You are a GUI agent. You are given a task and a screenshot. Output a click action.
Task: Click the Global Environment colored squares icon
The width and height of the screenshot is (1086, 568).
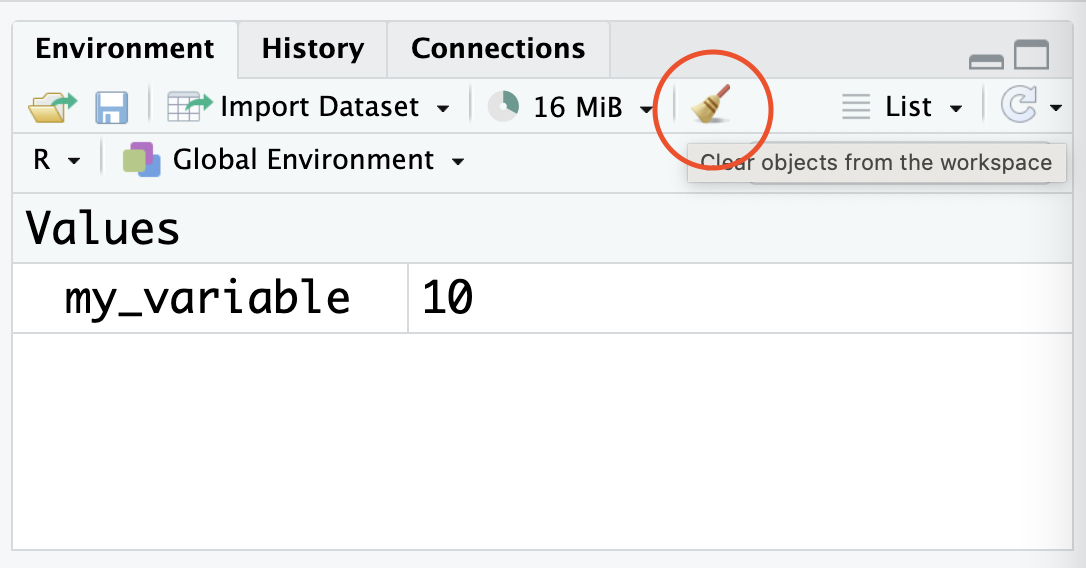(x=141, y=159)
